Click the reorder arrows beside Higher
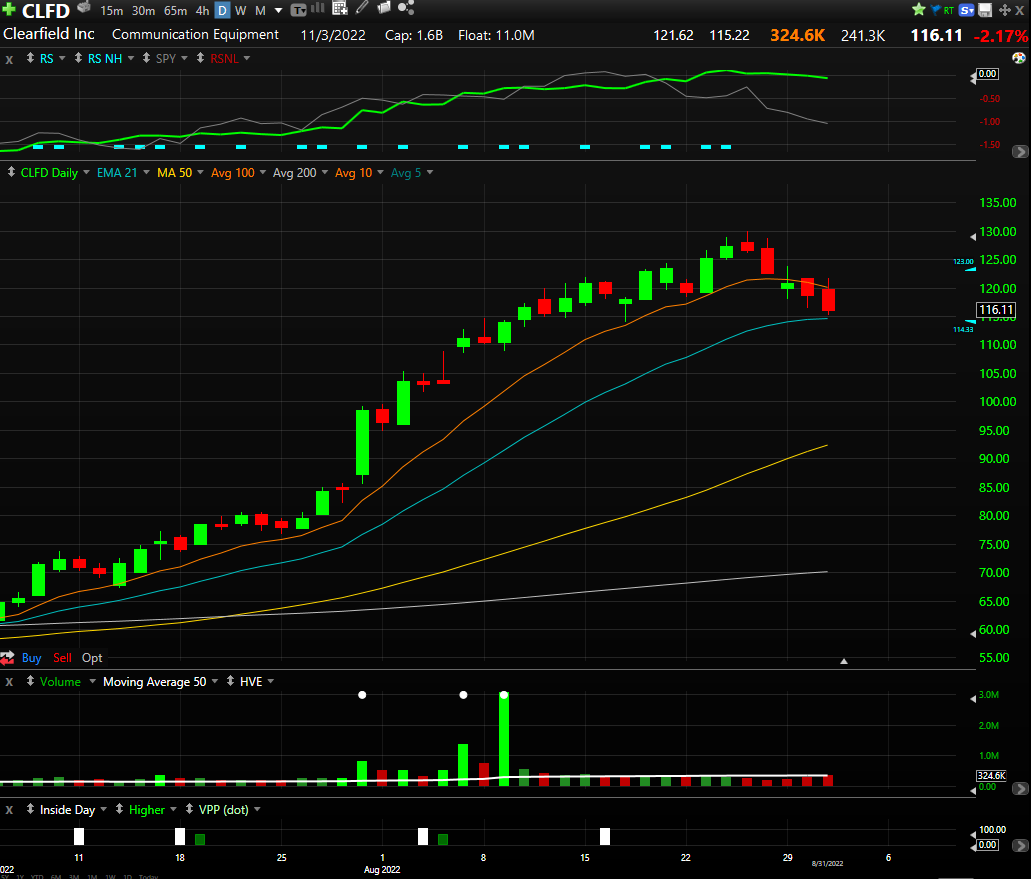 tap(119, 809)
